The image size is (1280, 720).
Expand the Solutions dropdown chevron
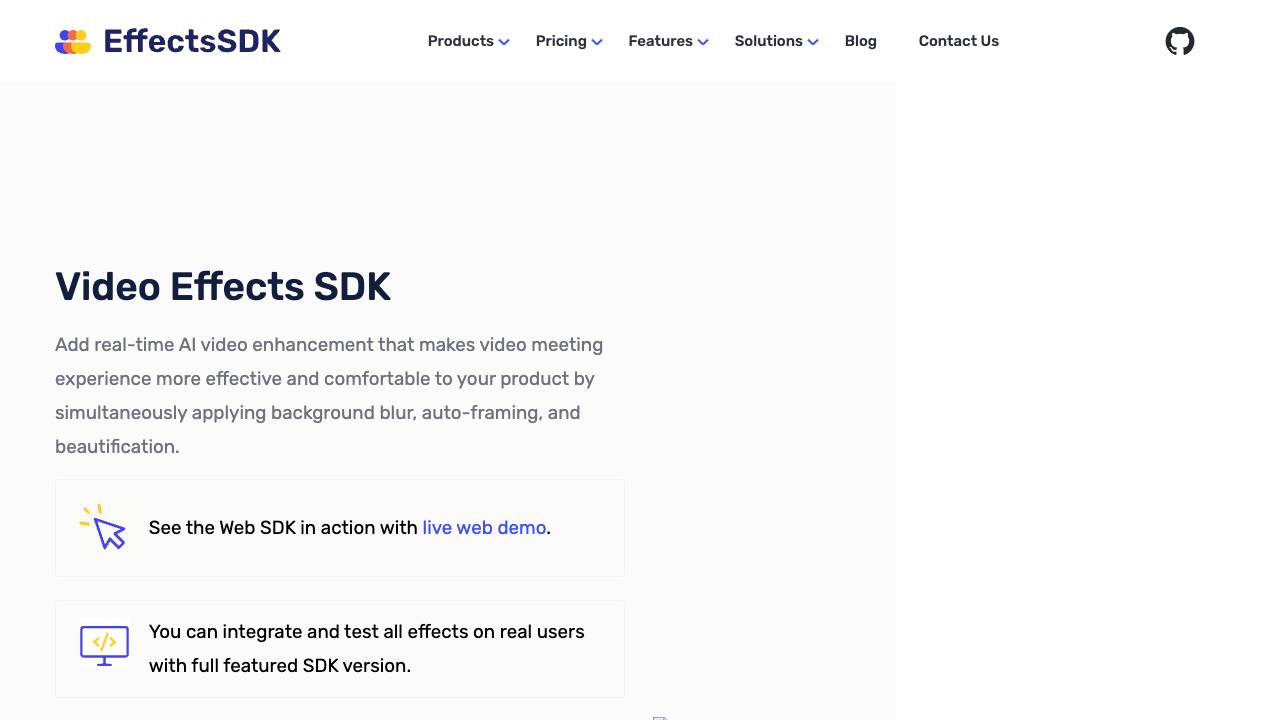coord(813,42)
